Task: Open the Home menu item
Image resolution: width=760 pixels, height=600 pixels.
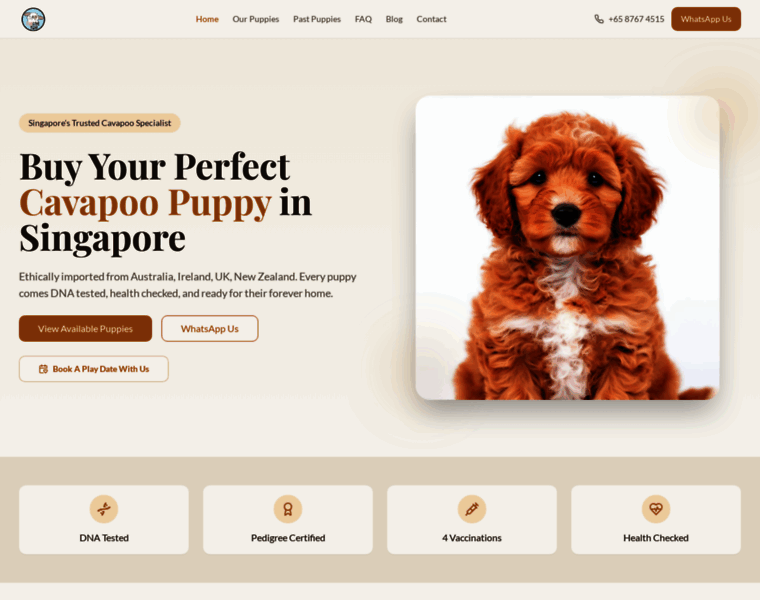Action: (x=207, y=19)
